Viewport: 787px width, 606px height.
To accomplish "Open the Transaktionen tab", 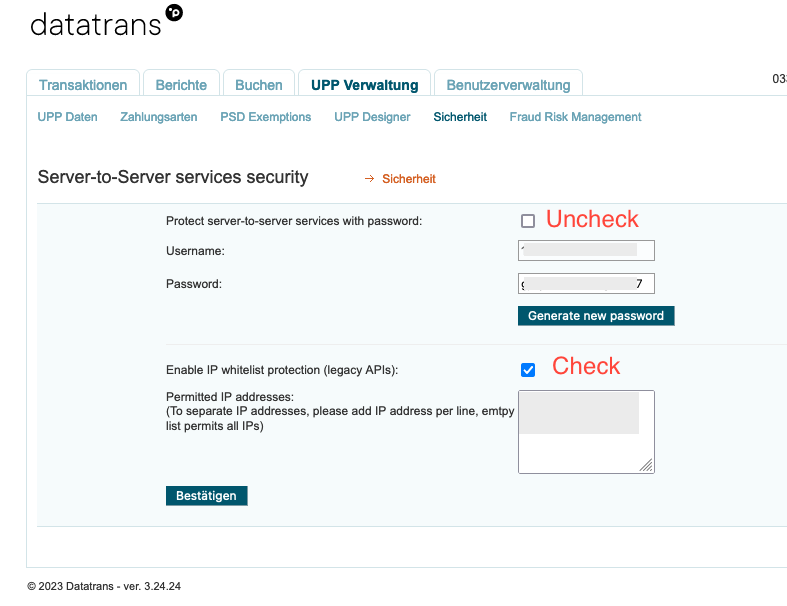I will point(83,85).
